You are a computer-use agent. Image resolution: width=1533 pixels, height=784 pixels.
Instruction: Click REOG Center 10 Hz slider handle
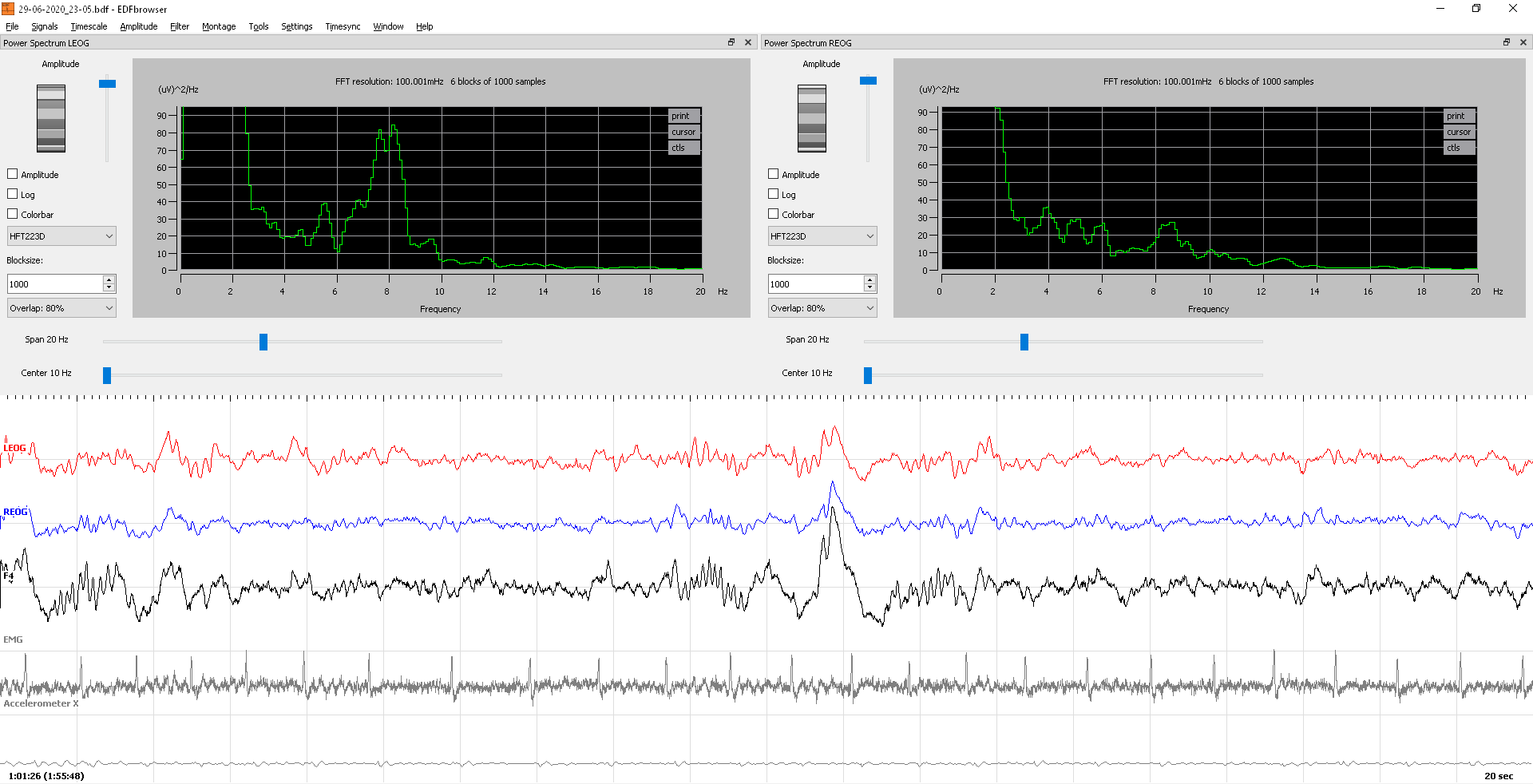[868, 375]
